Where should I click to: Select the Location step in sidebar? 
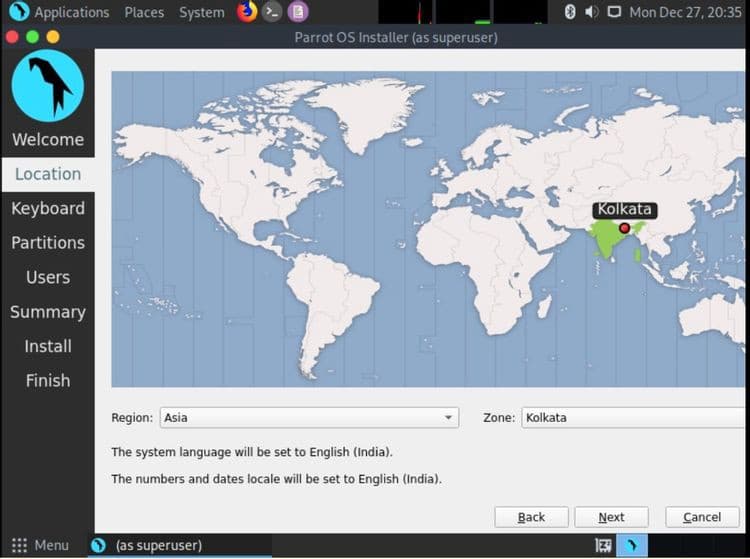click(x=48, y=174)
